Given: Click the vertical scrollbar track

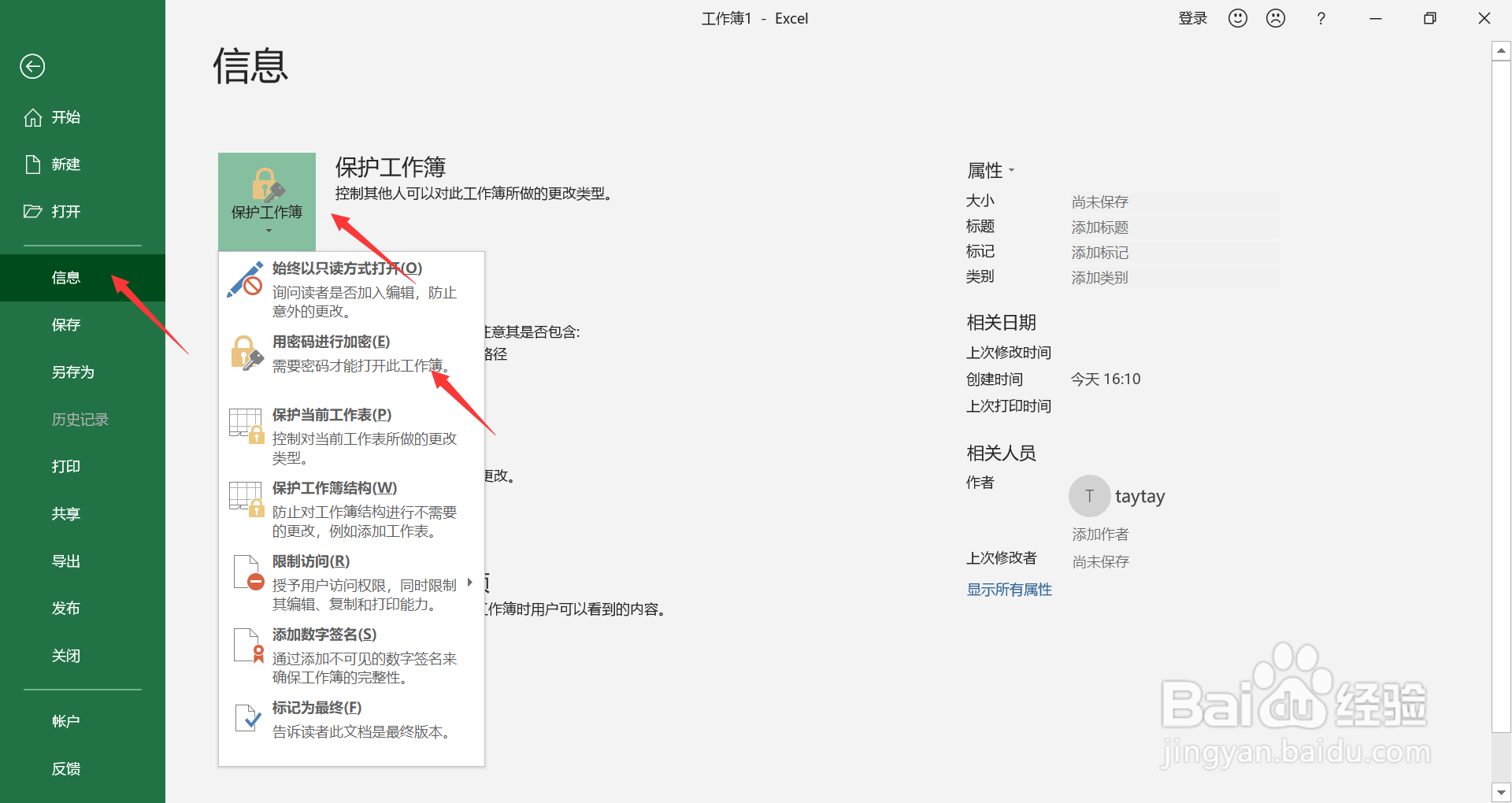Looking at the screenshot, I should point(1501,757).
